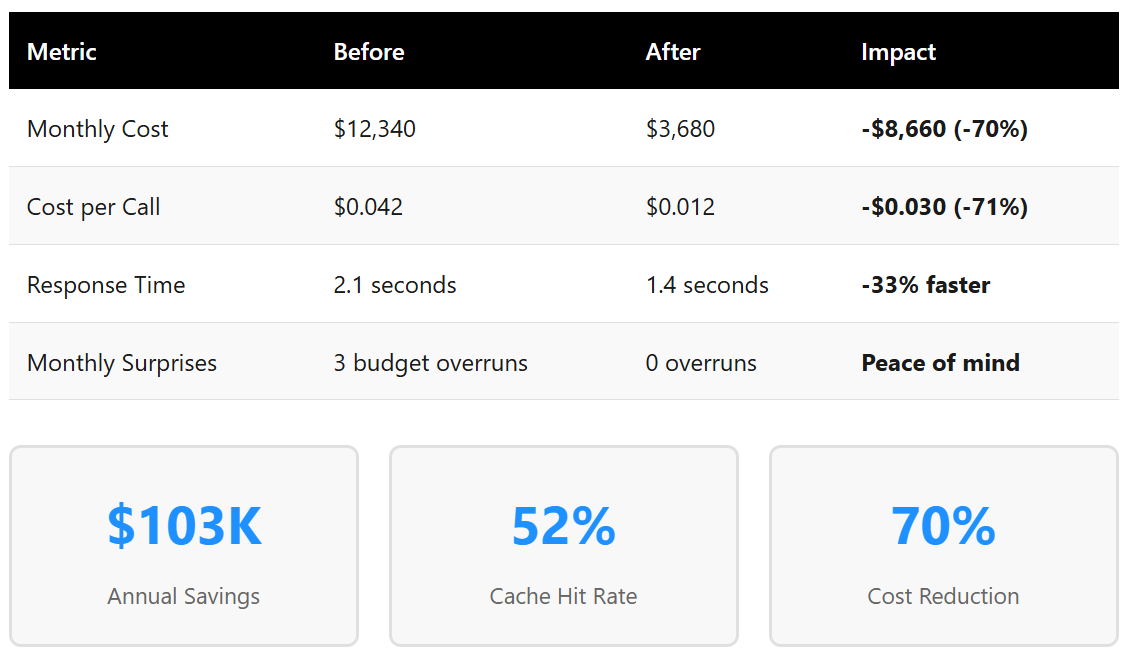Open the 52% Cache Hit Rate card
This screenshot has height=652, width=1126.
pos(564,546)
